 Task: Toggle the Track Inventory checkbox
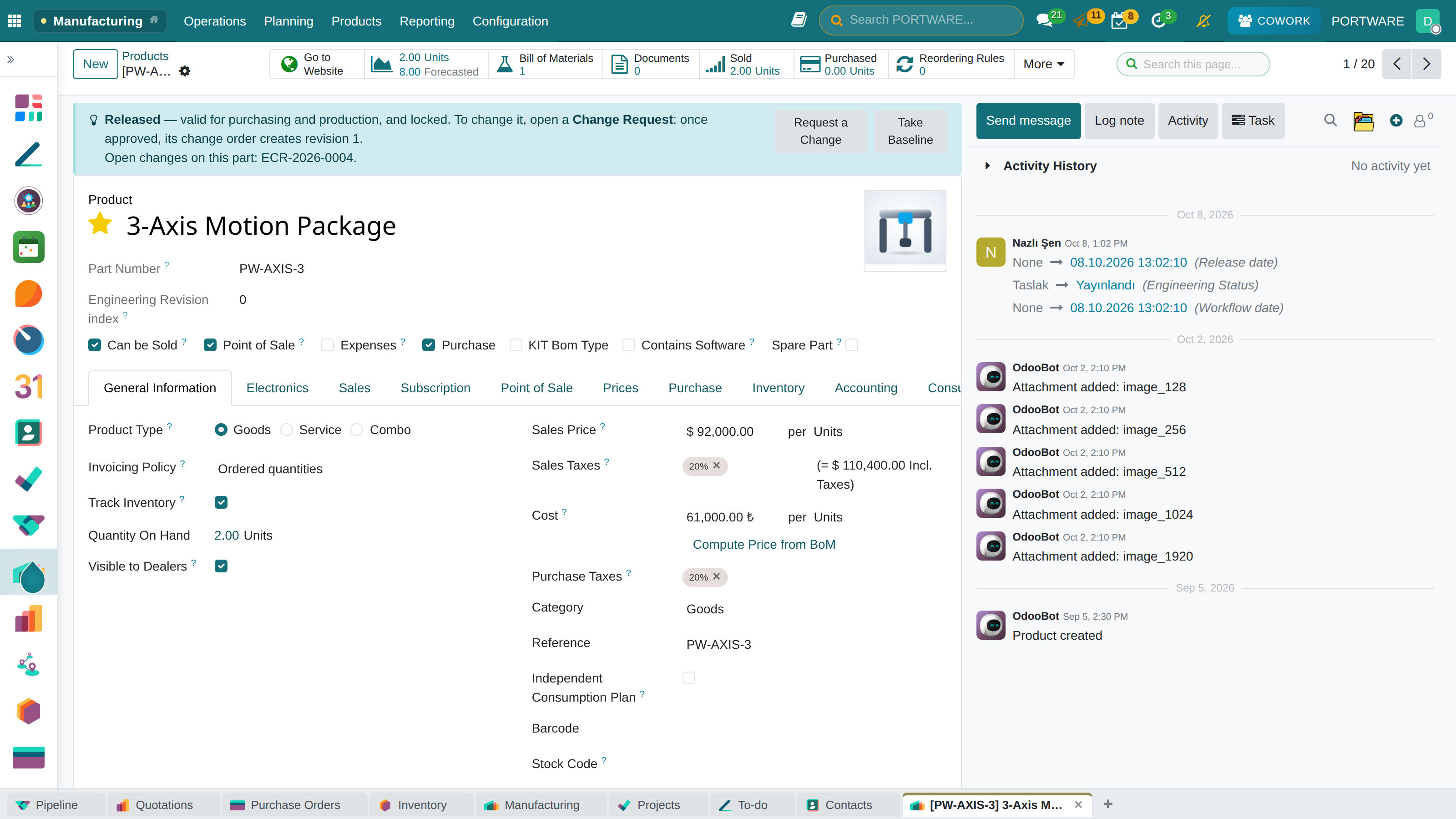click(221, 502)
